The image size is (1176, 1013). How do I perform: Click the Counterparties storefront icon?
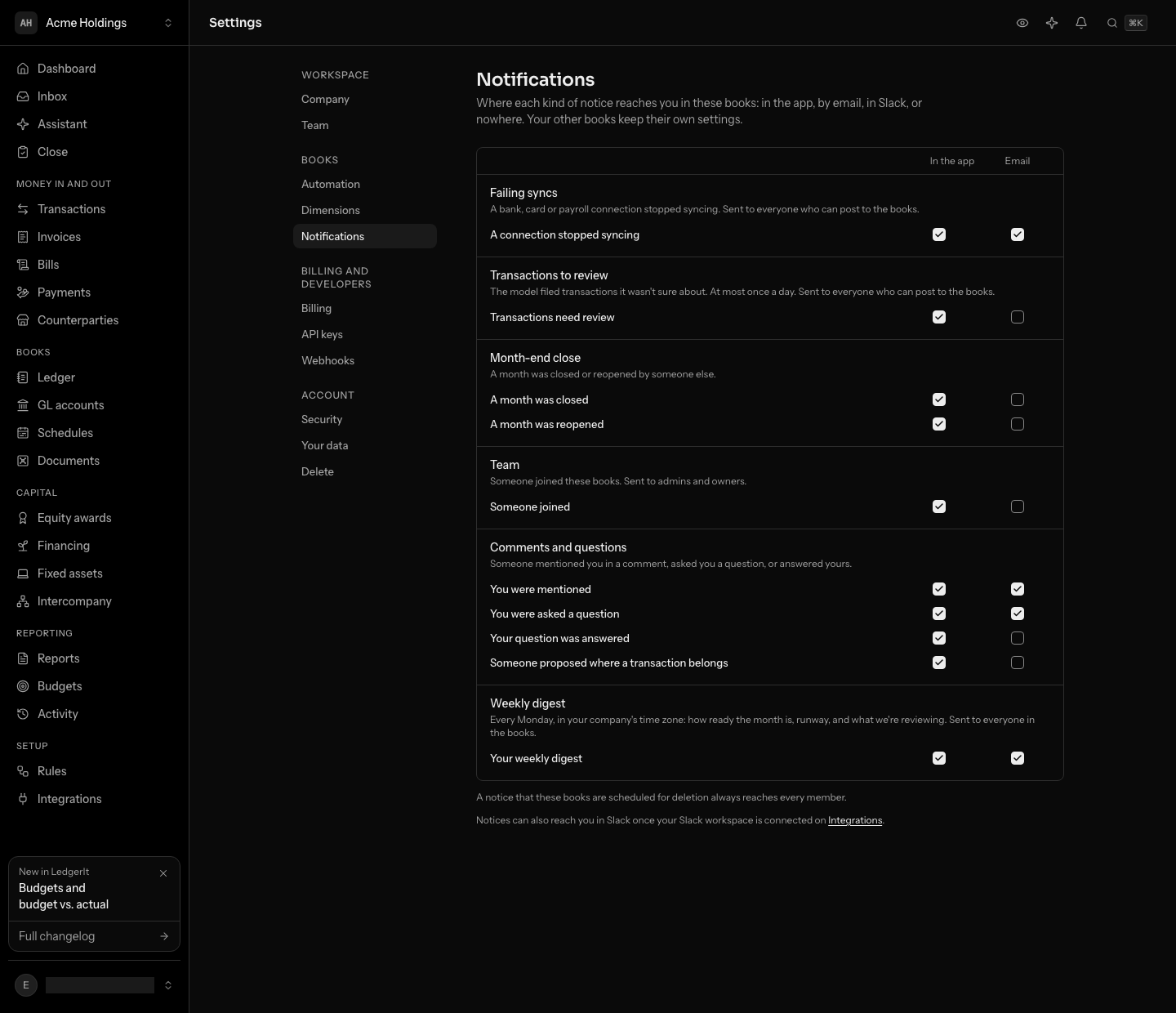point(23,320)
